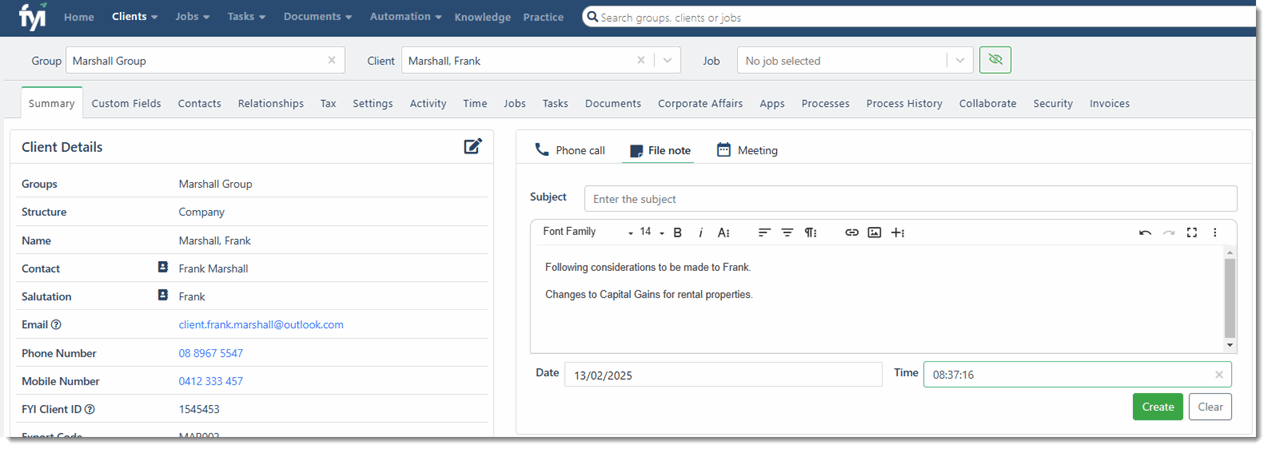Image resolution: width=1268 pixels, height=449 pixels.
Task: Expand the Client dropdown arrow
Action: (x=668, y=60)
